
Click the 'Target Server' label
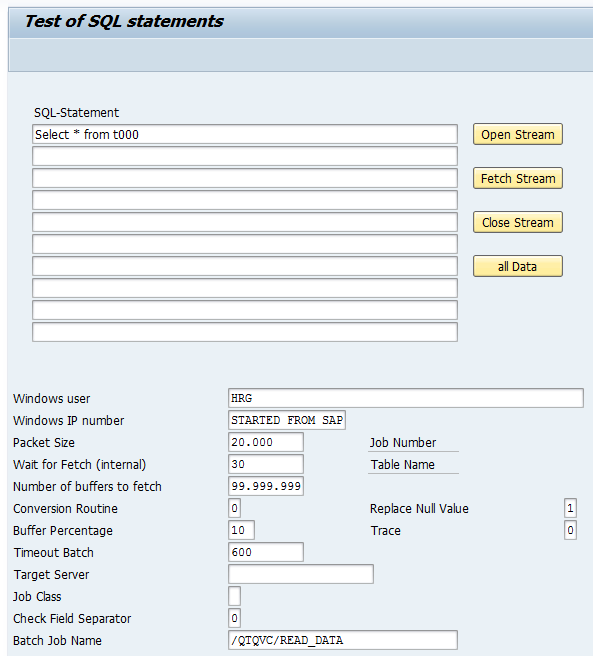pyautogui.click(x=51, y=575)
